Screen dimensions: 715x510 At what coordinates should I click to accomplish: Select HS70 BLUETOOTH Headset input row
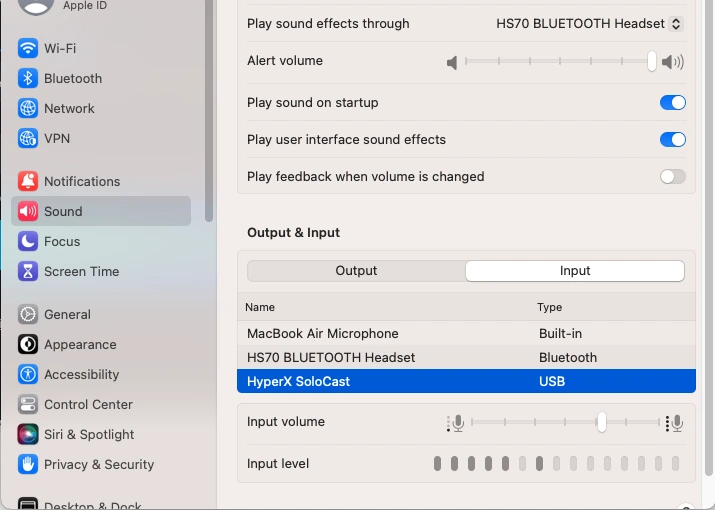point(466,357)
